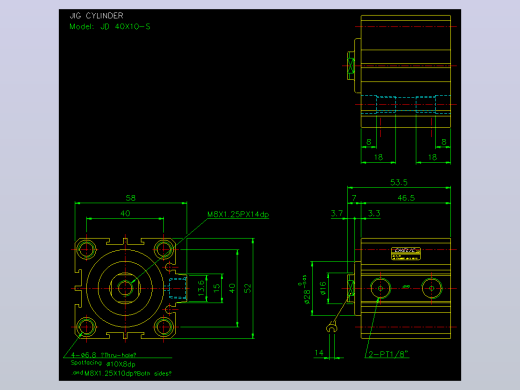
Task: Click the "3.7" dimension value
Action: 337,213
